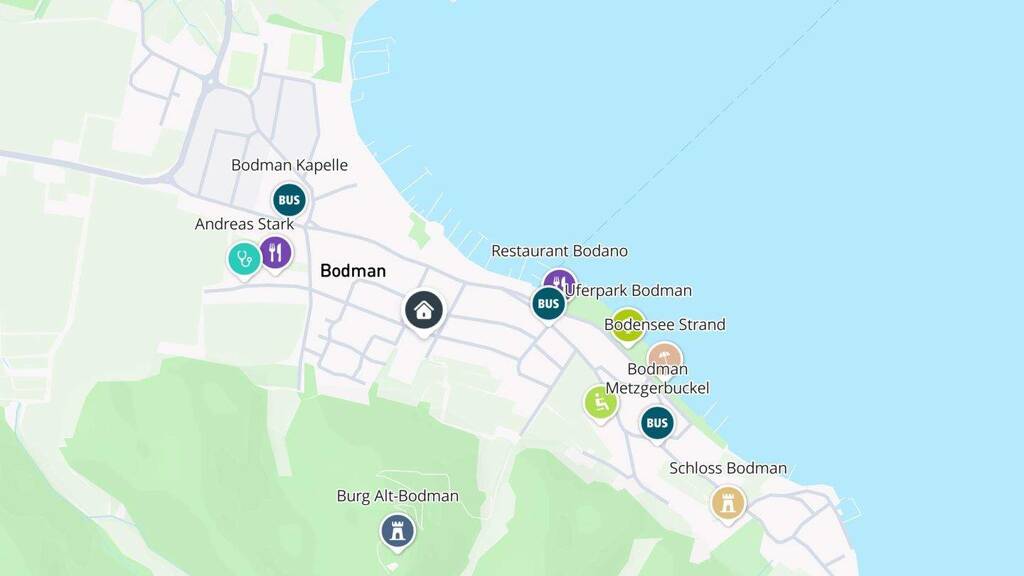The image size is (1024, 576).
Task: Click the Bodman Kapelle bus stop marker
Action: 289,200
